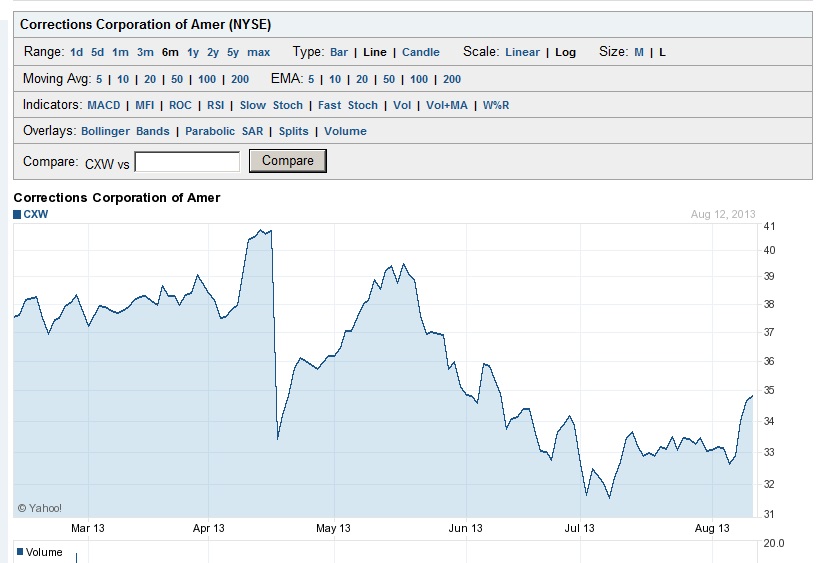Viewport: 823px width, 563px height.
Task: Click the CXW blue legend square
Action: 17,214
